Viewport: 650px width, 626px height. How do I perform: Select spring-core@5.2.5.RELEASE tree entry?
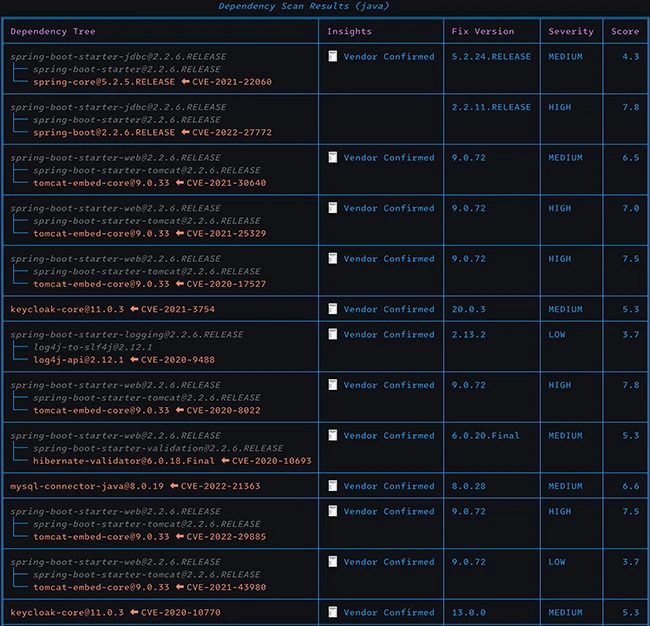pos(104,82)
